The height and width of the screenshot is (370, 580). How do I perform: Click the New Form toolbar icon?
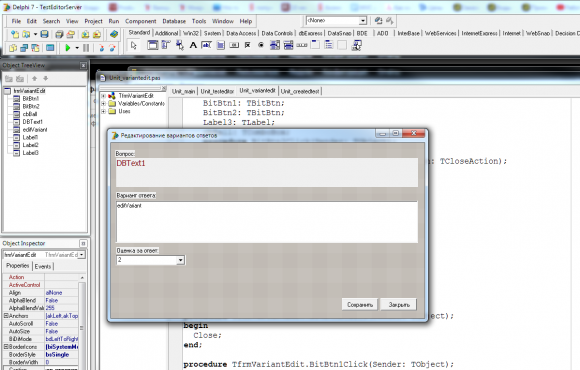coord(50,48)
